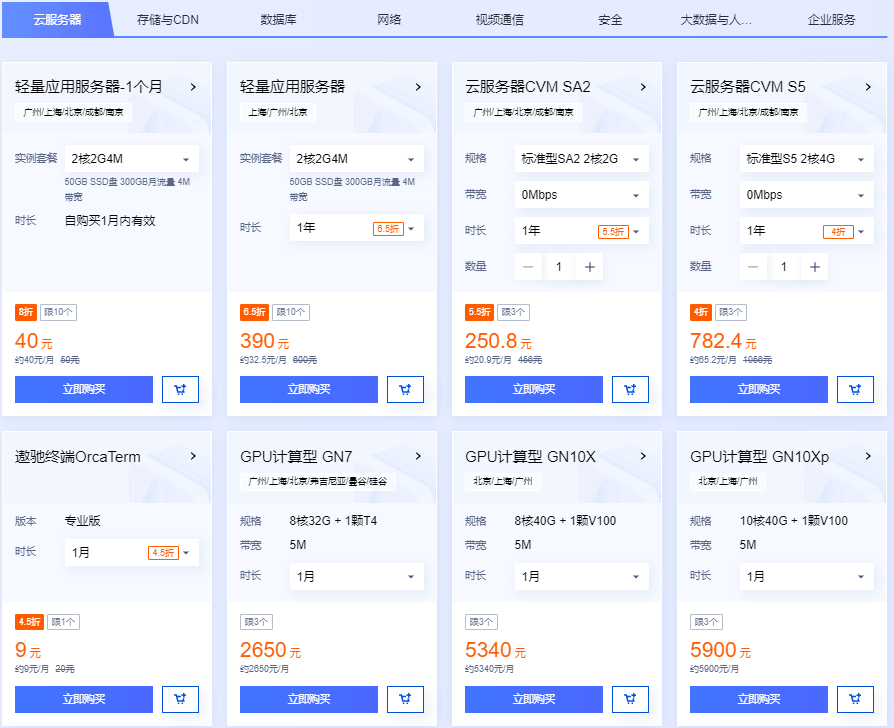Decrease CVM SA2 quantity with minus

528,267
